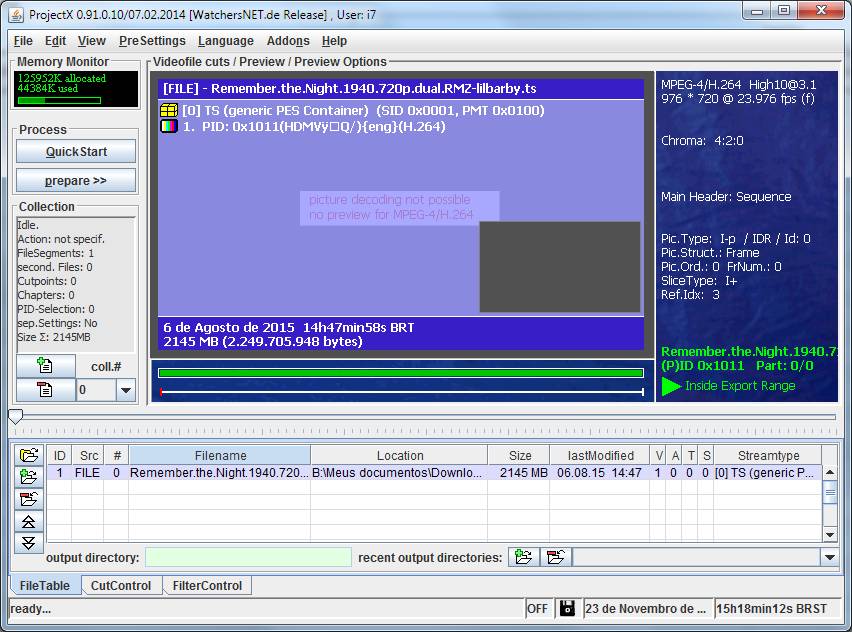Move the selected file down in the list

pyautogui.click(x=29, y=542)
